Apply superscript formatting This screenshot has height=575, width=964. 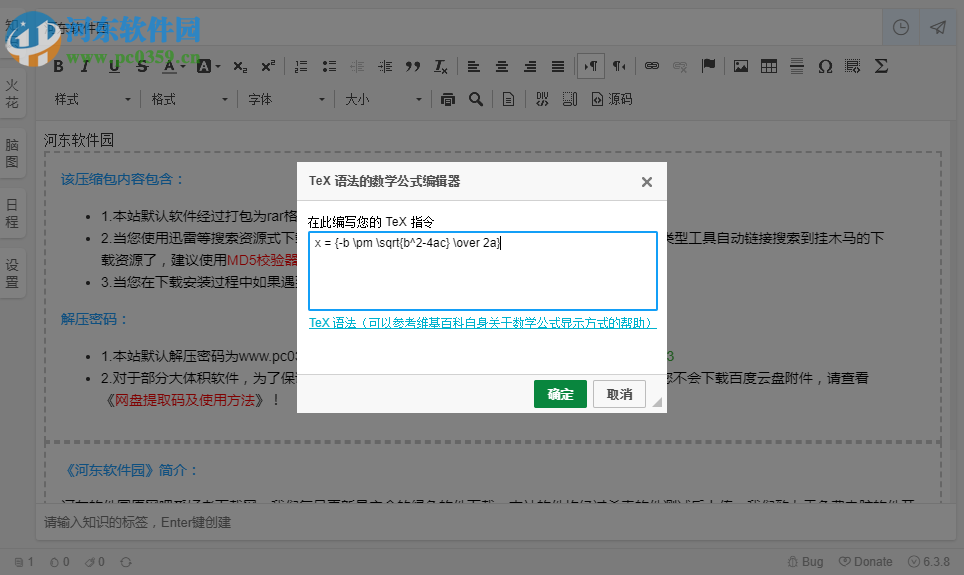pos(268,66)
